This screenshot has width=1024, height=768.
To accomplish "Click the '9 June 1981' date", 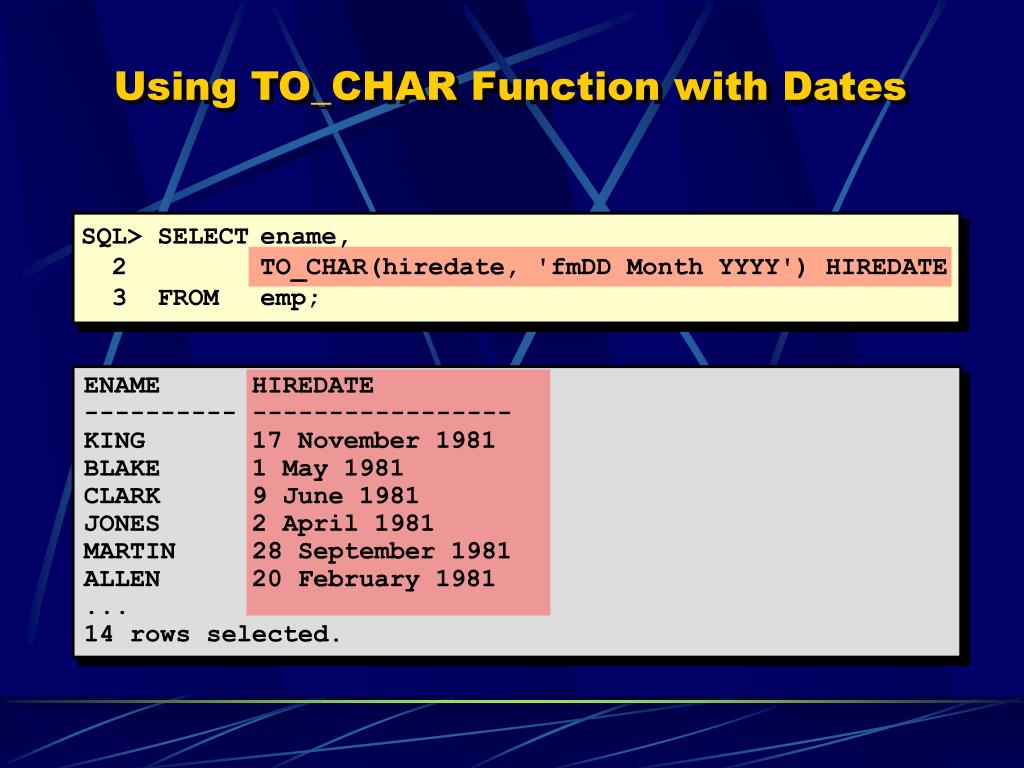I will tap(335, 496).
